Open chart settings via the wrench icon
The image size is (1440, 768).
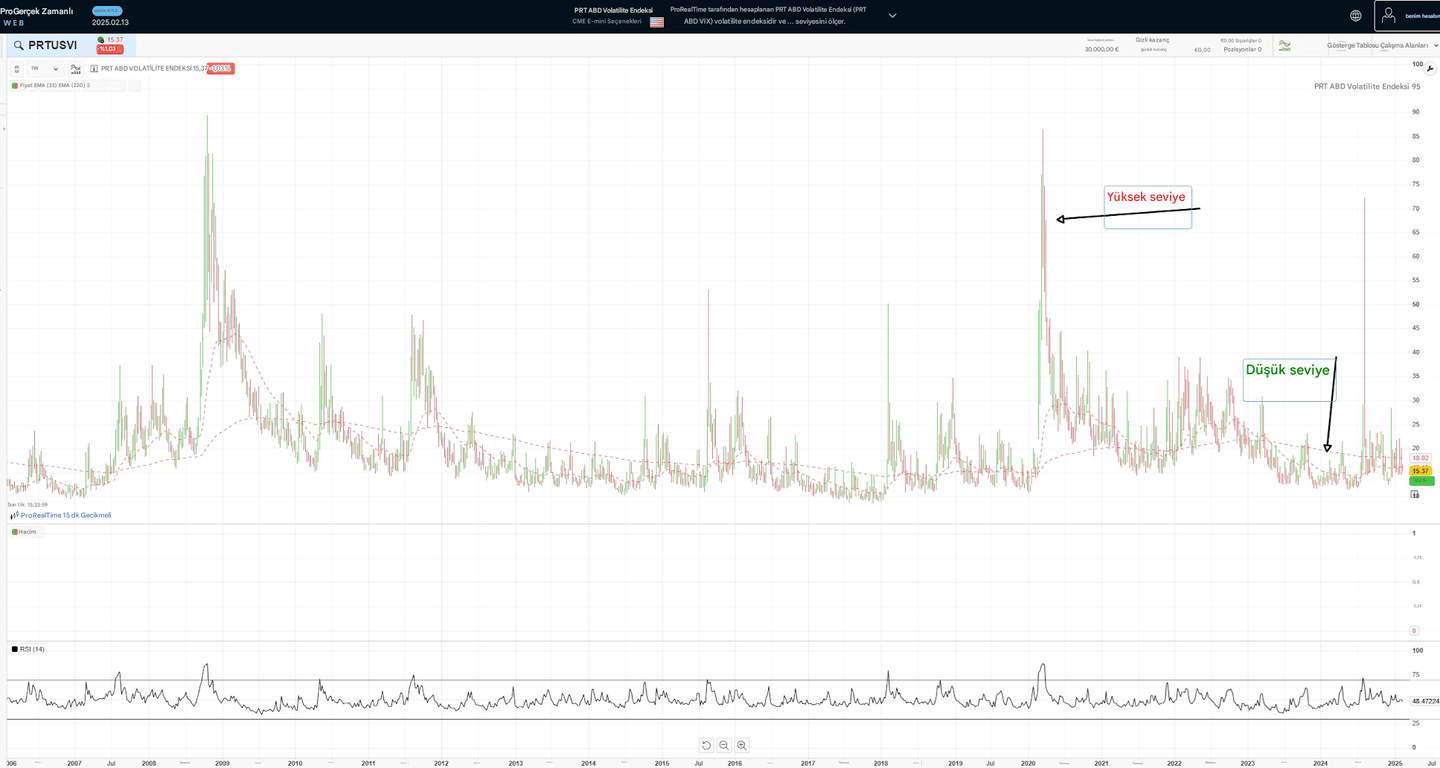coord(1430,67)
